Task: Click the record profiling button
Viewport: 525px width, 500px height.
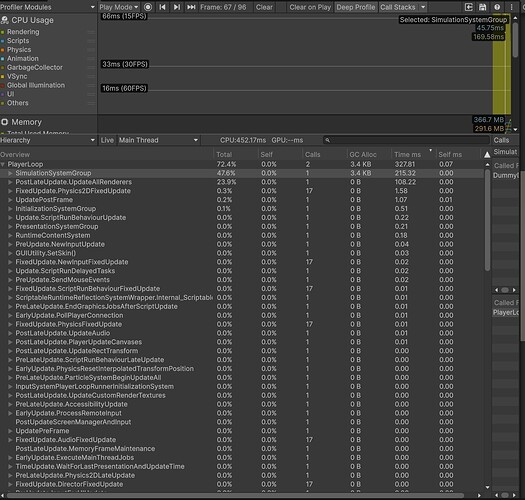Action: pos(148,7)
